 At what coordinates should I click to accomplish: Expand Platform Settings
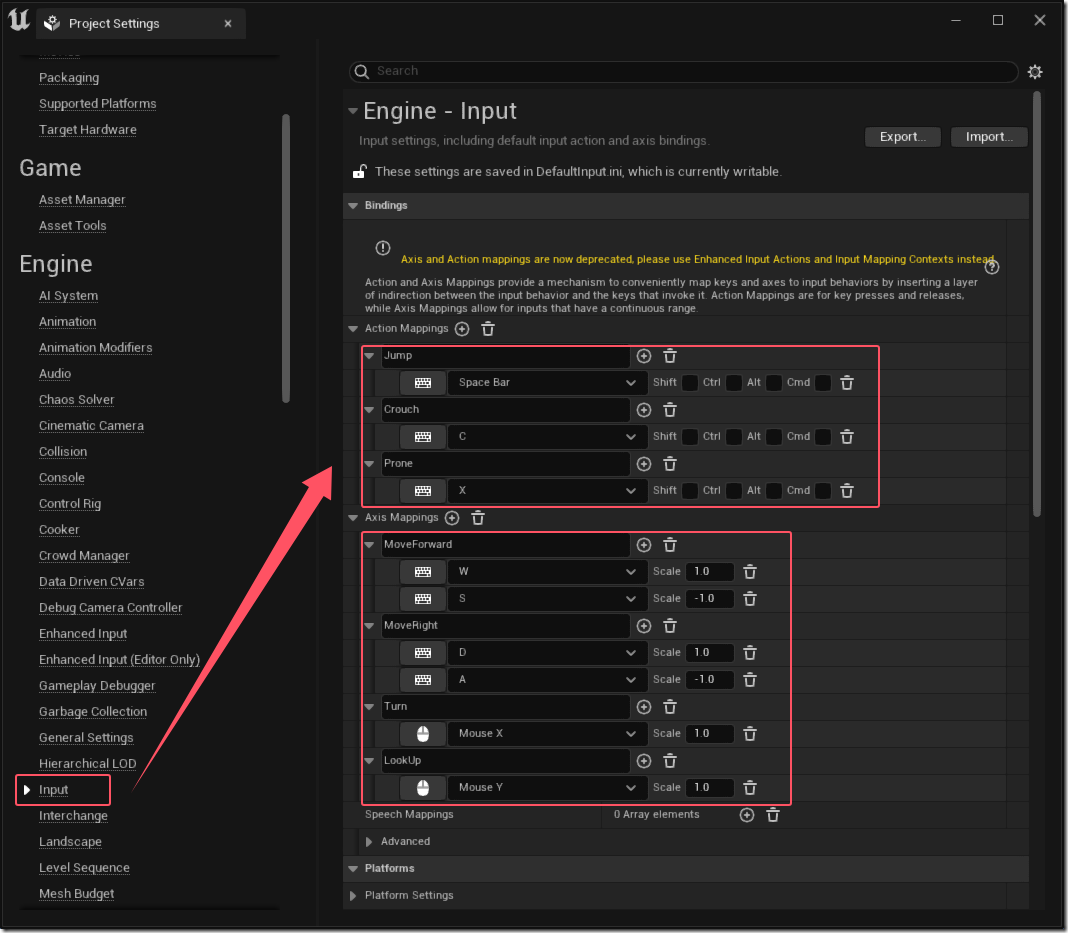(353, 896)
